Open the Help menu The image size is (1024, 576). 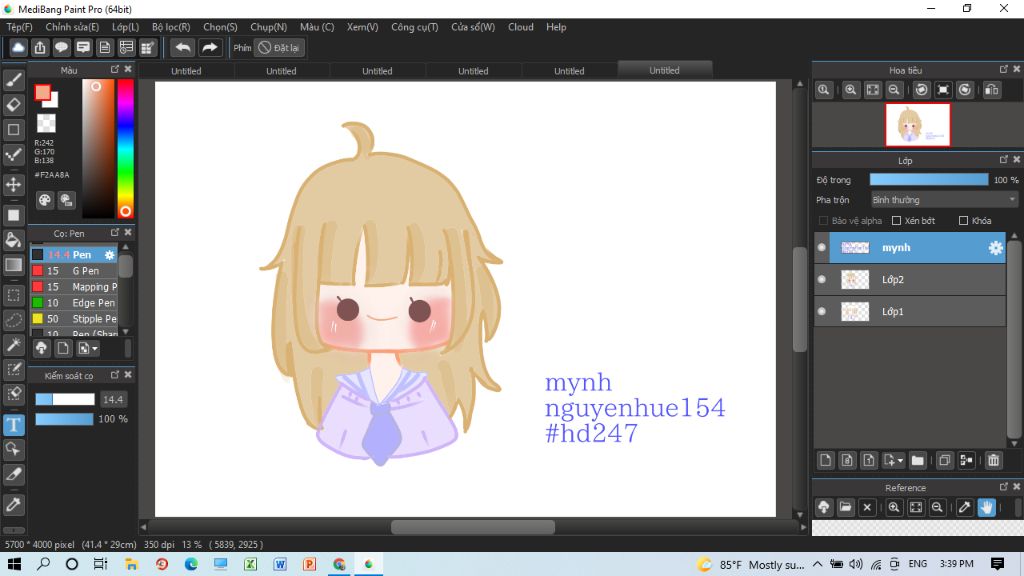(x=556, y=27)
